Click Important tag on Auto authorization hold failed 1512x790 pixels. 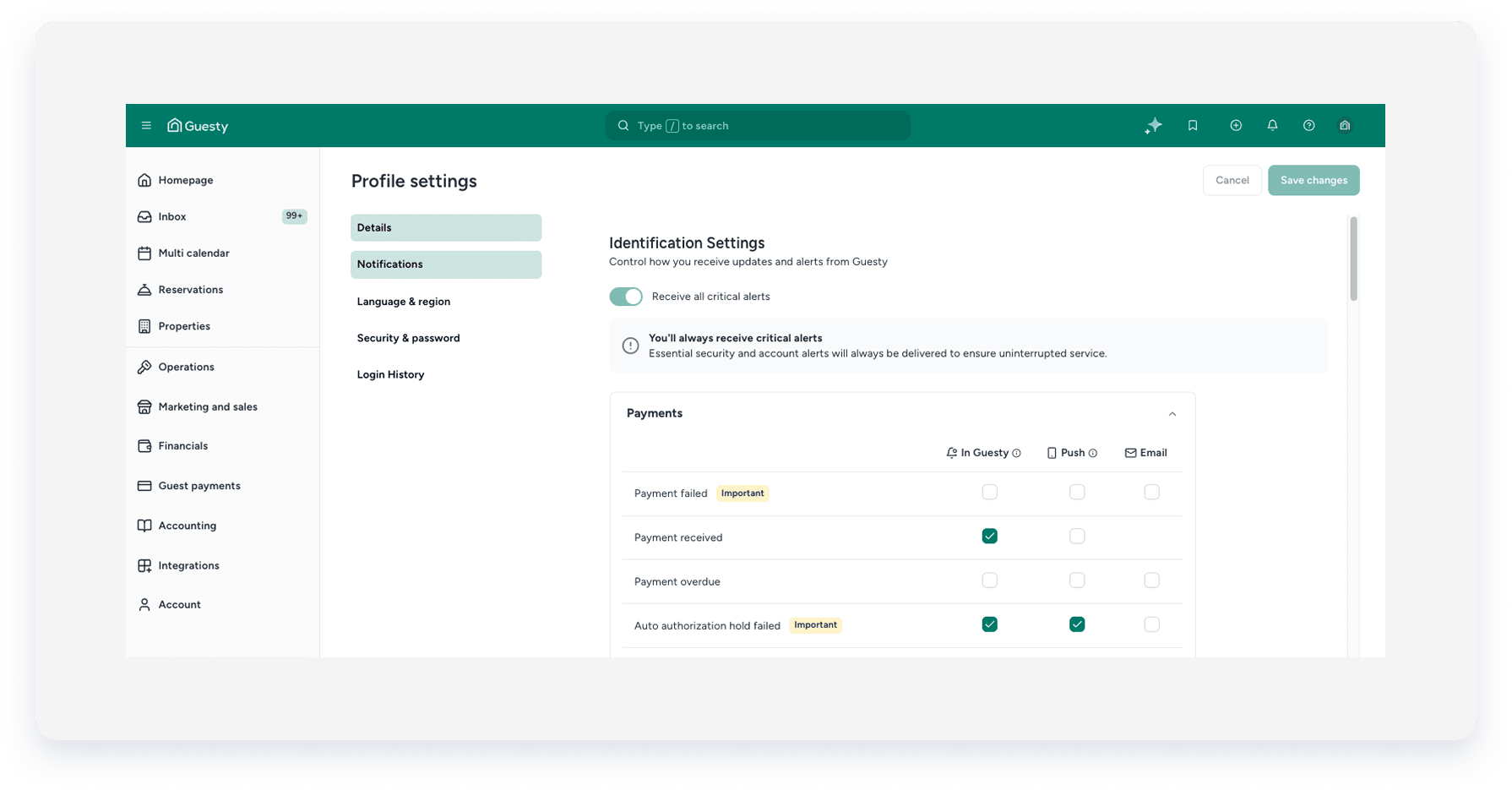click(x=815, y=625)
